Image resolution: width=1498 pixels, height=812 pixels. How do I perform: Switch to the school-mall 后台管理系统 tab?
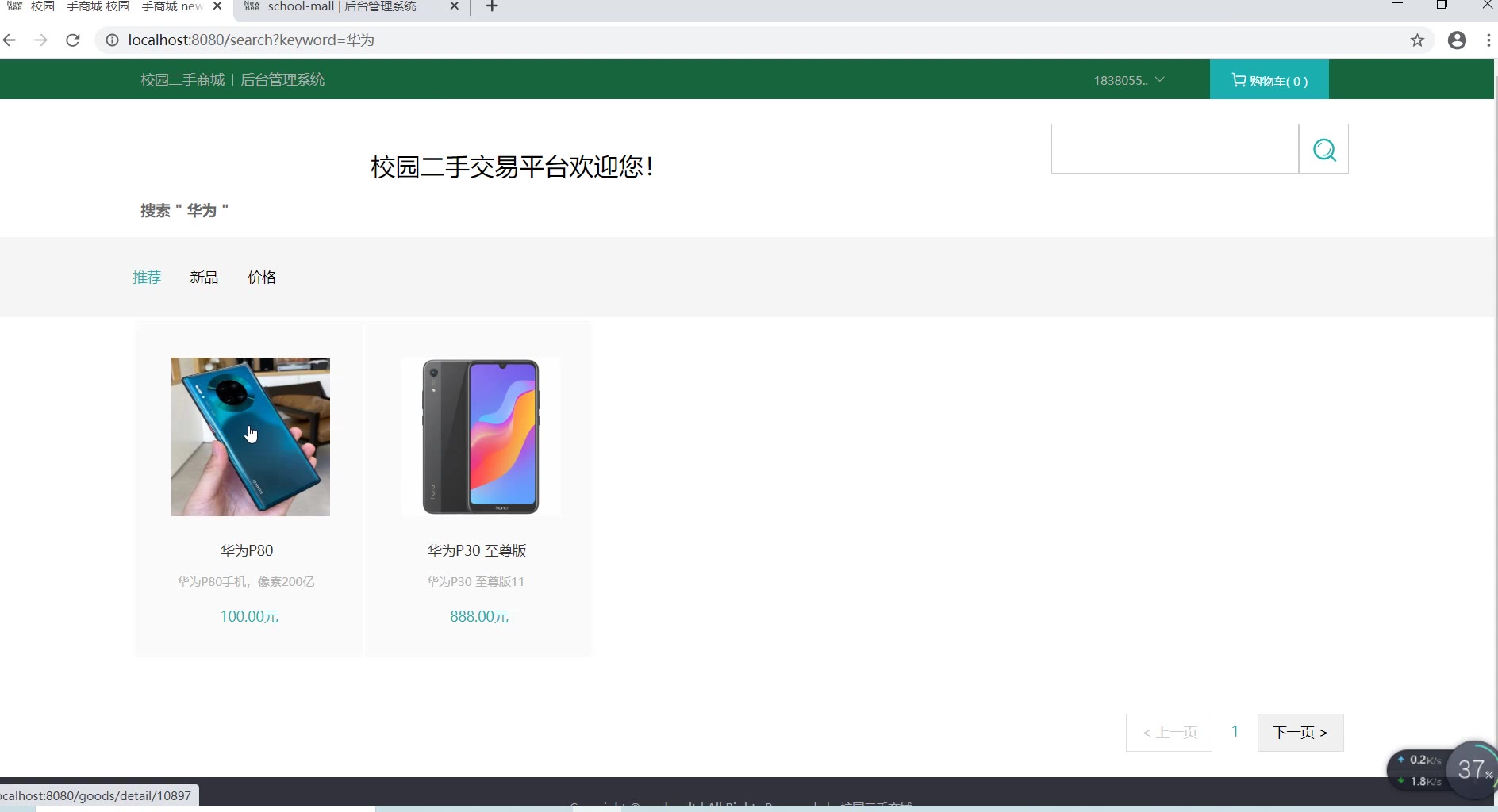[x=341, y=7]
